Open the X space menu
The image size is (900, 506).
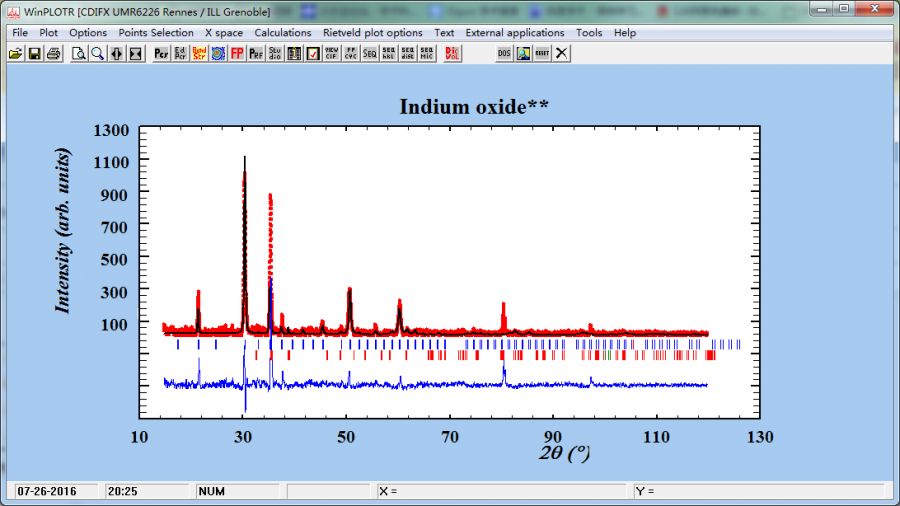[x=224, y=33]
